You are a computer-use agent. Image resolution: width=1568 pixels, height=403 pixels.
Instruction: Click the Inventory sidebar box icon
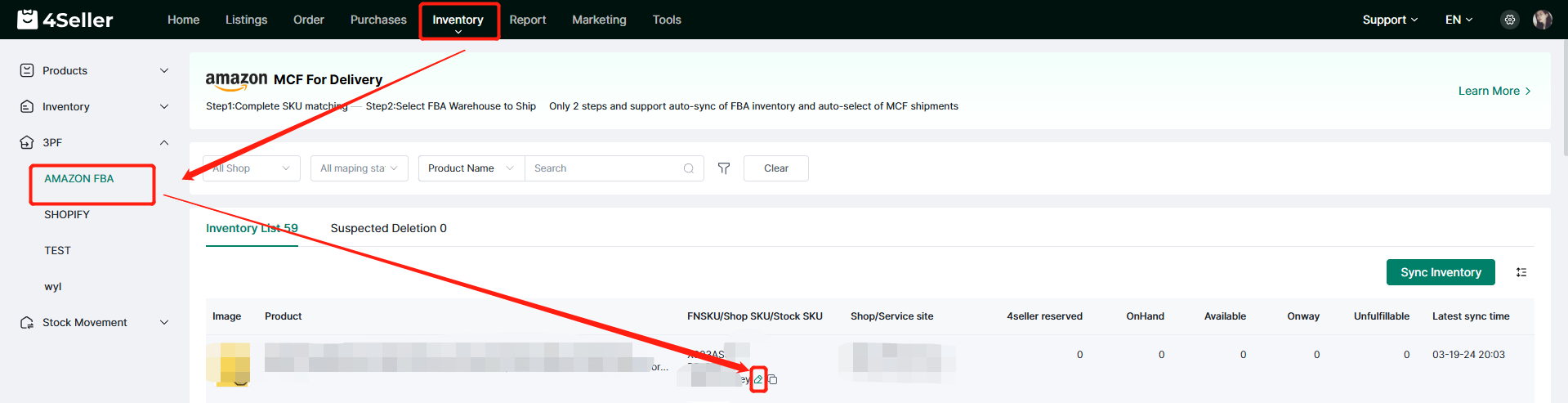tap(27, 106)
